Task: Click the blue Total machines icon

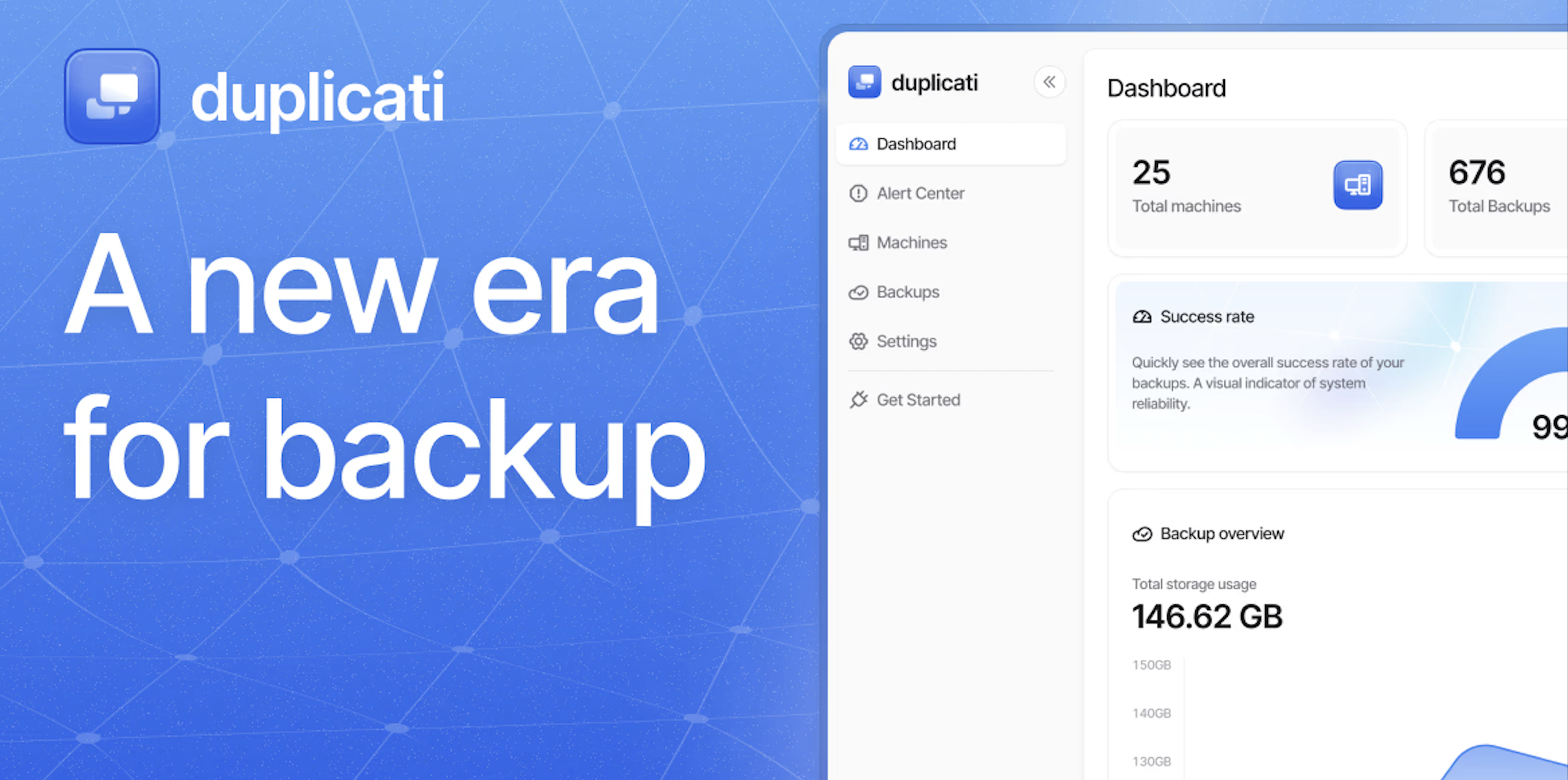Action: pyautogui.click(x=1358, y=185)
